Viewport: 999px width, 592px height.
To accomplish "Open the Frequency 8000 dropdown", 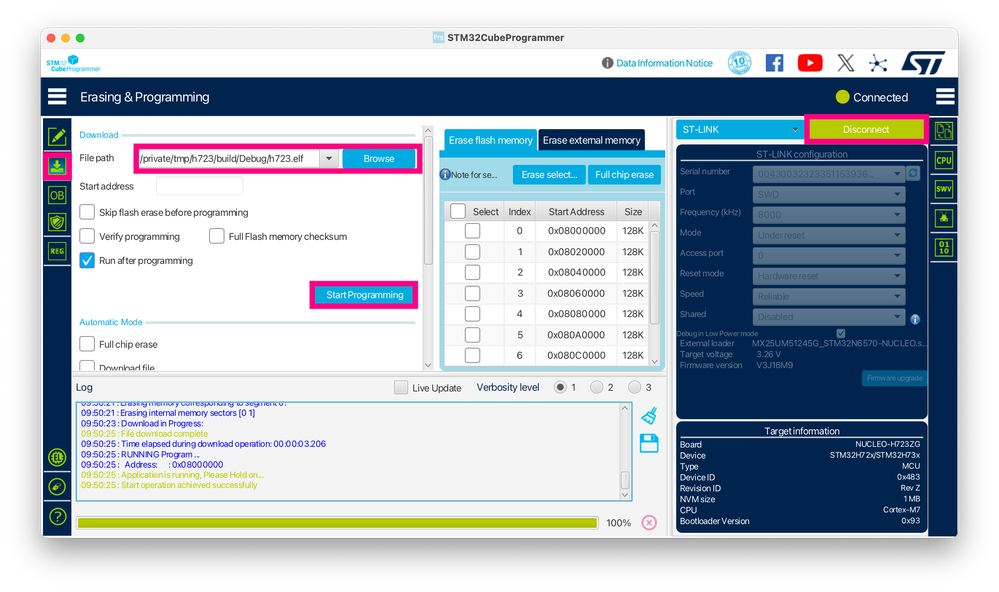I will point(828,214).
